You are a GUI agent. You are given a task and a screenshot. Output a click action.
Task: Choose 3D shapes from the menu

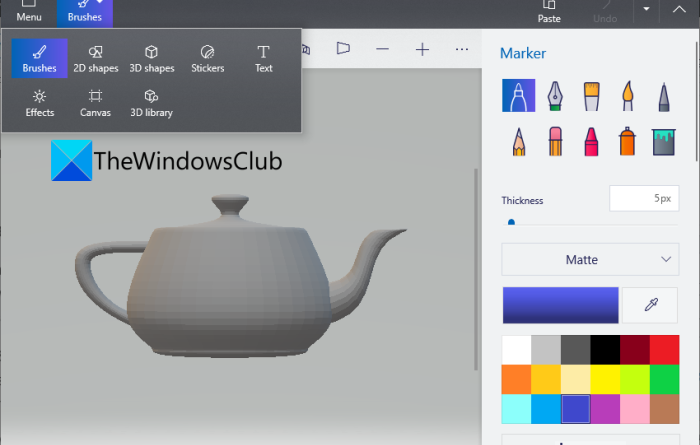pos(152,58)
